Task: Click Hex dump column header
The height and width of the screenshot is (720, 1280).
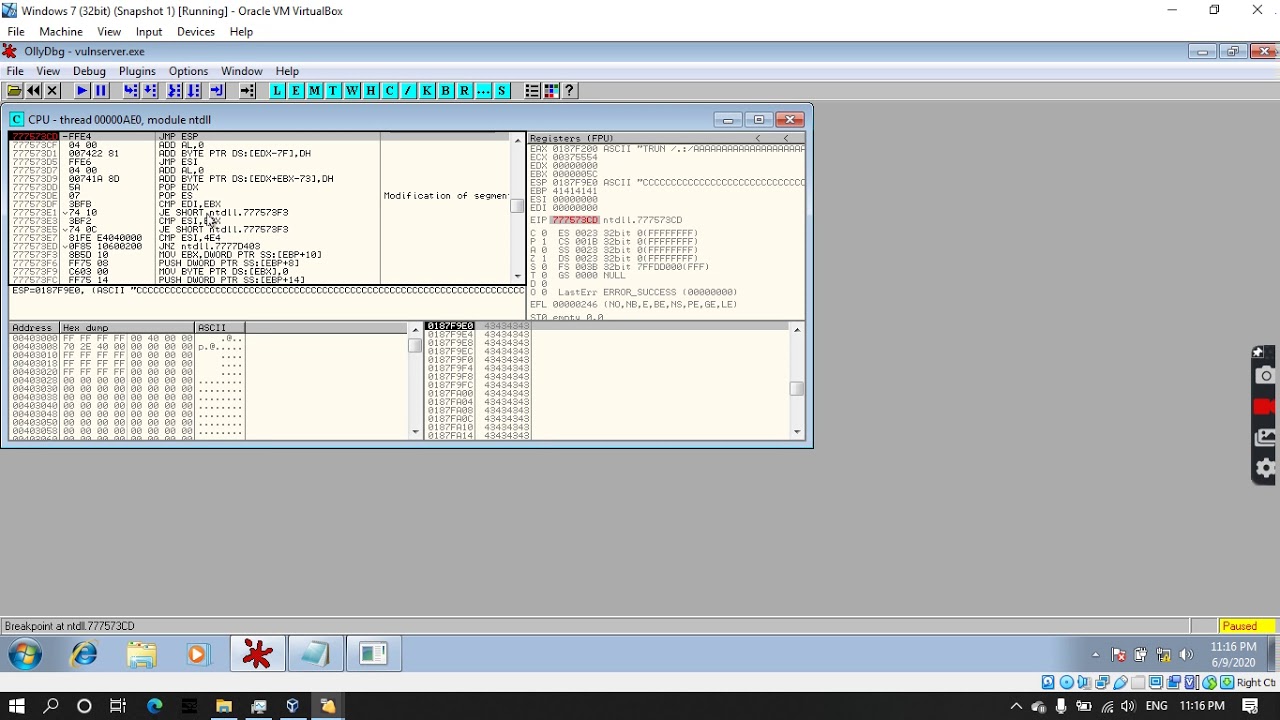Action: pyautogui.click(x=127, y=328)
